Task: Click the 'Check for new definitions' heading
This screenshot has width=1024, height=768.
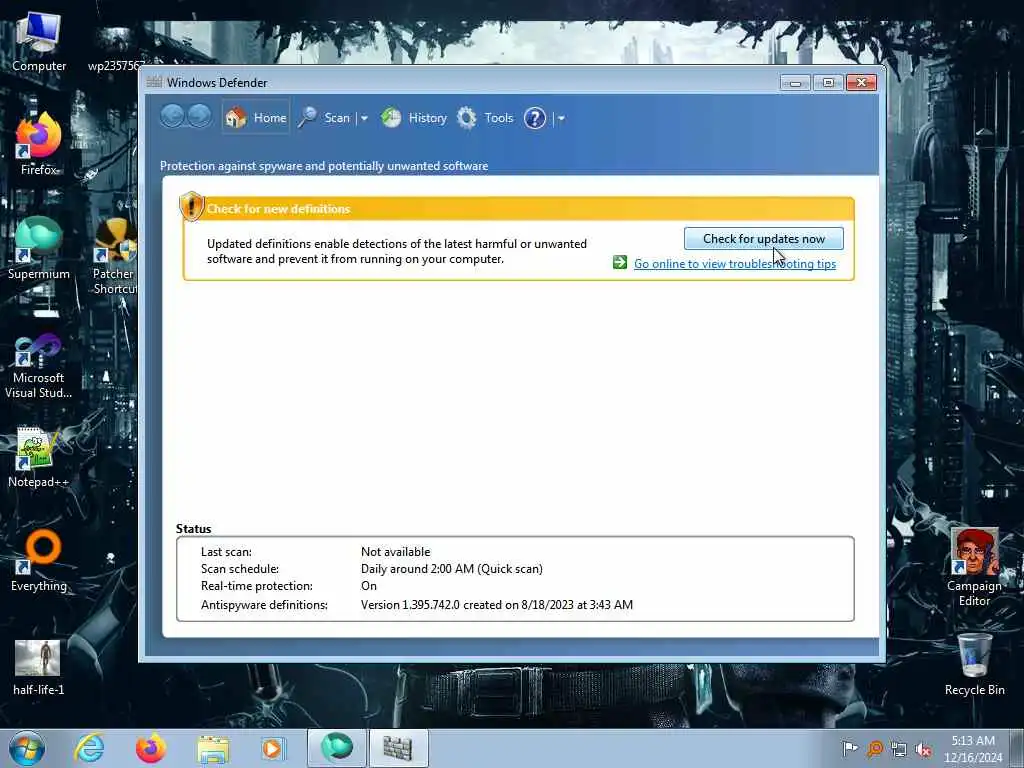Action: 278,209
